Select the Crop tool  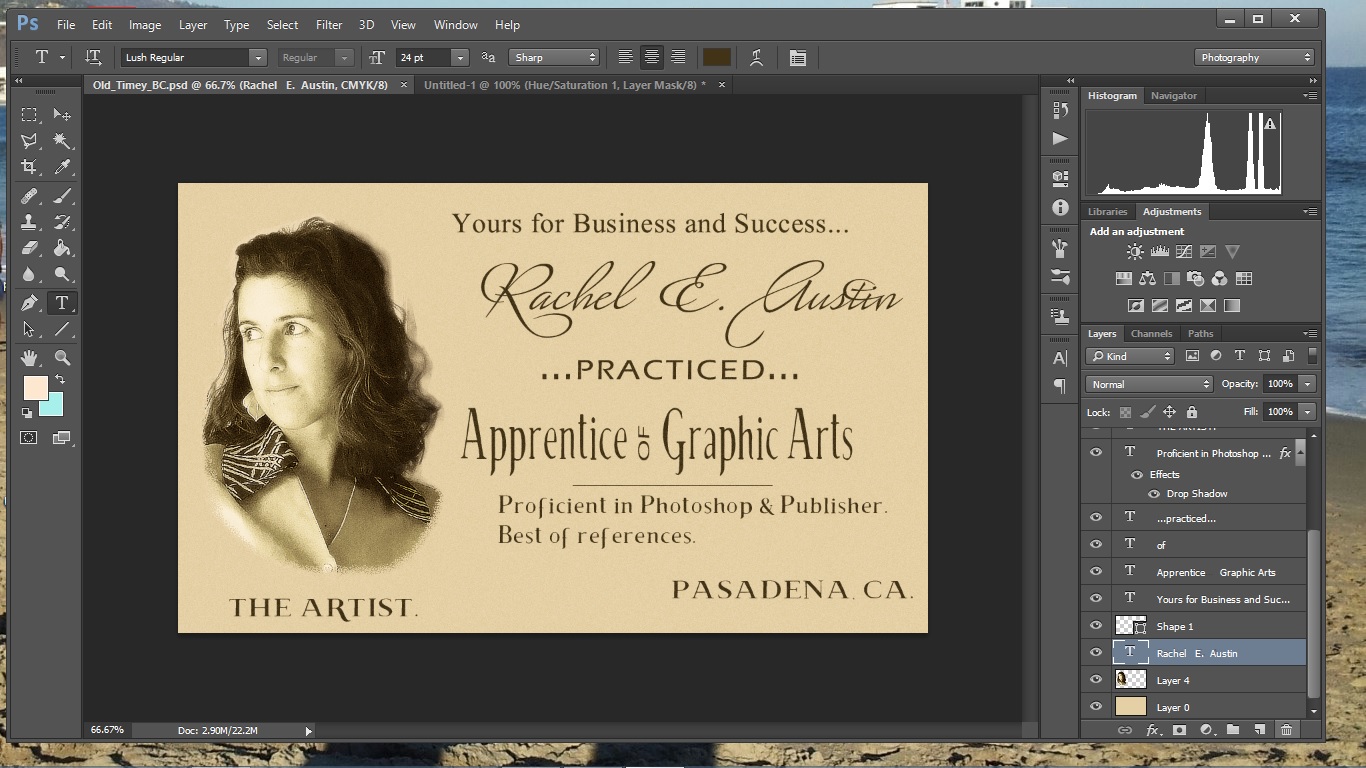[29, 167]
